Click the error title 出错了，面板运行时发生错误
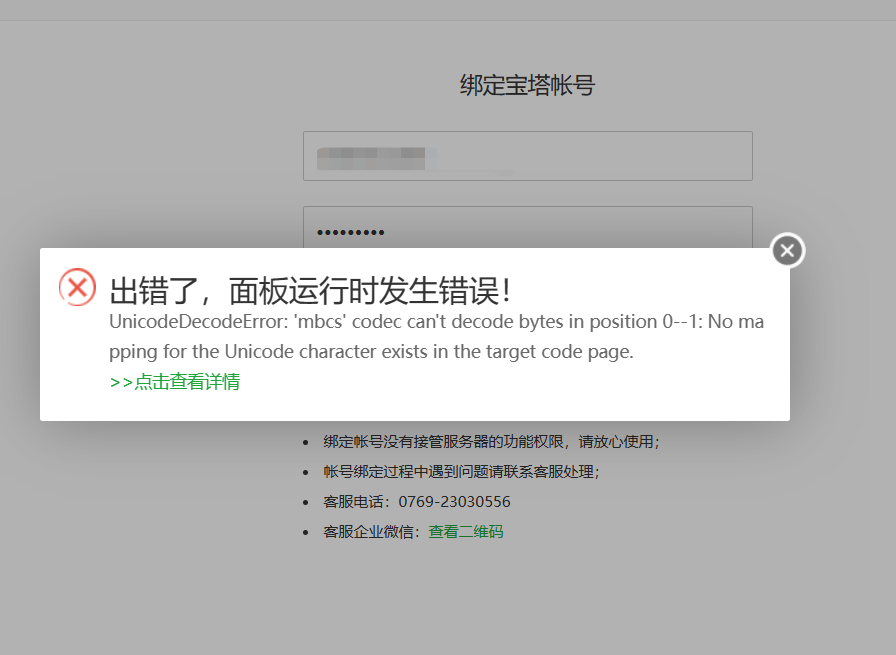The height and width of the screenshot is (655, 896). pyautogui.click(x=310, y=290)
